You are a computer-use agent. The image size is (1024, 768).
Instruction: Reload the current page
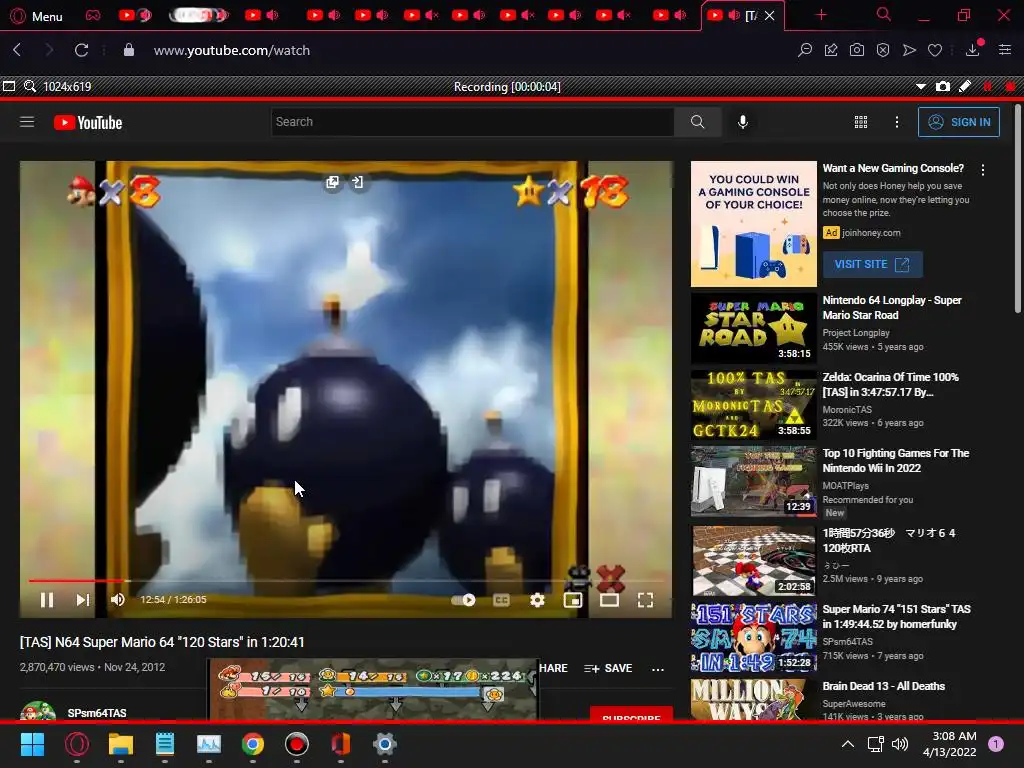[81, 50]
